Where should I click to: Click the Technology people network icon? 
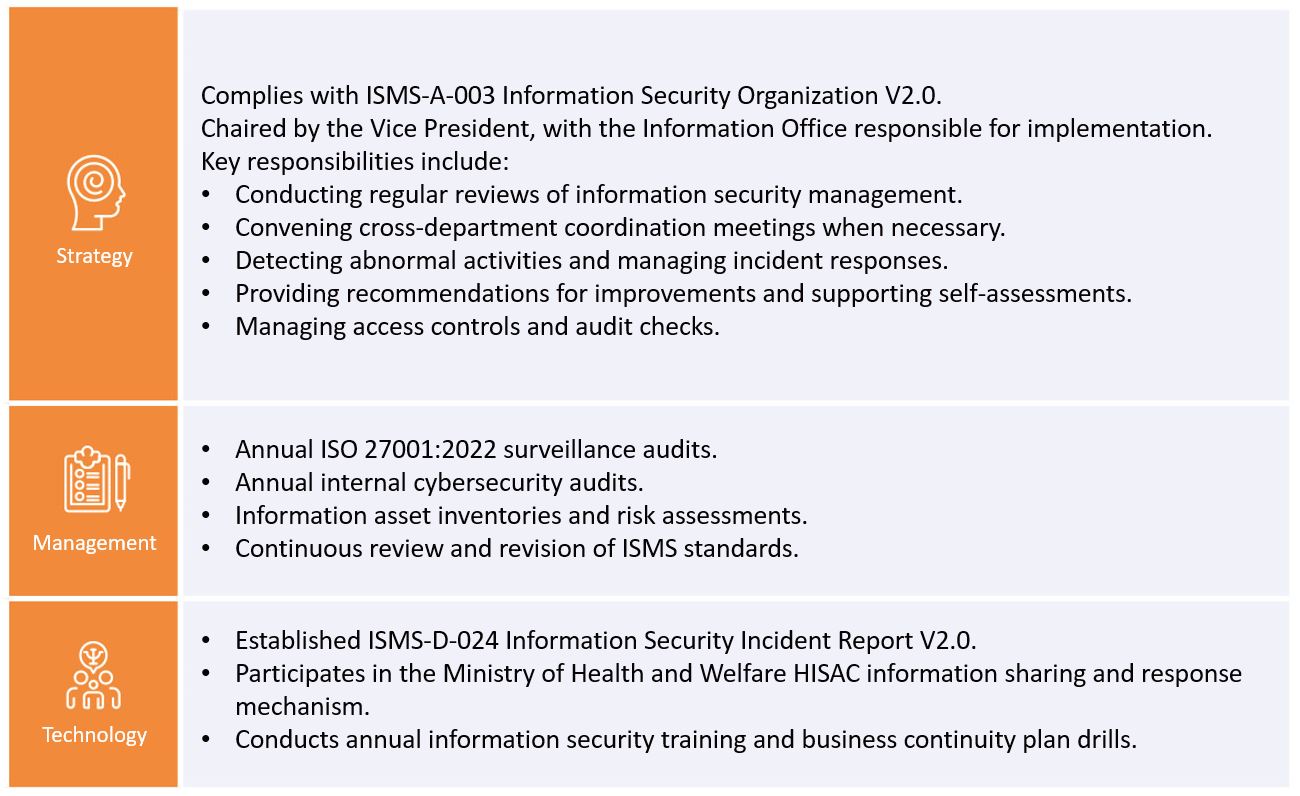(x=94, y=676)
